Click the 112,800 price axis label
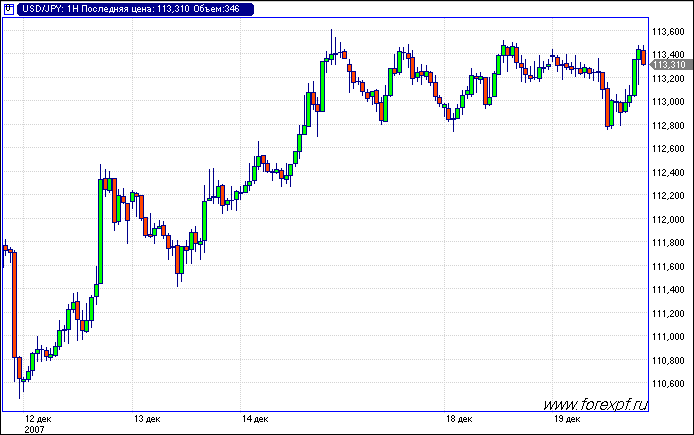 [x=670, y=126]
